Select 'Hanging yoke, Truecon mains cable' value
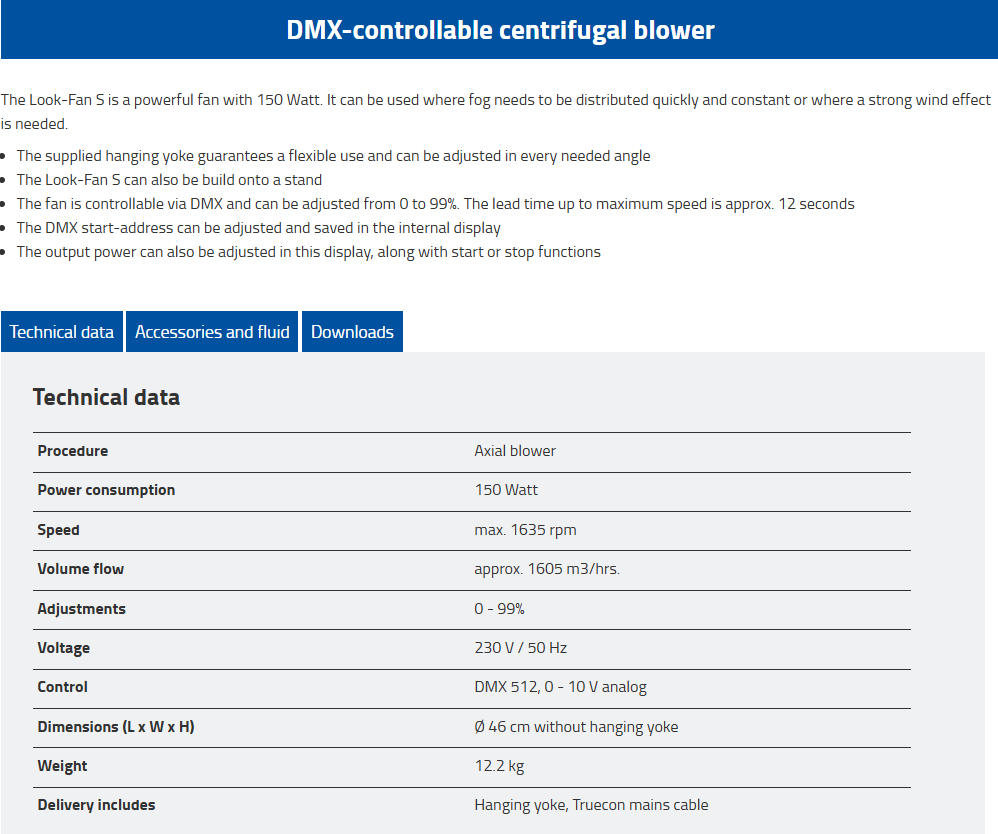Viewport: 998px width, 834px height. 591,805
